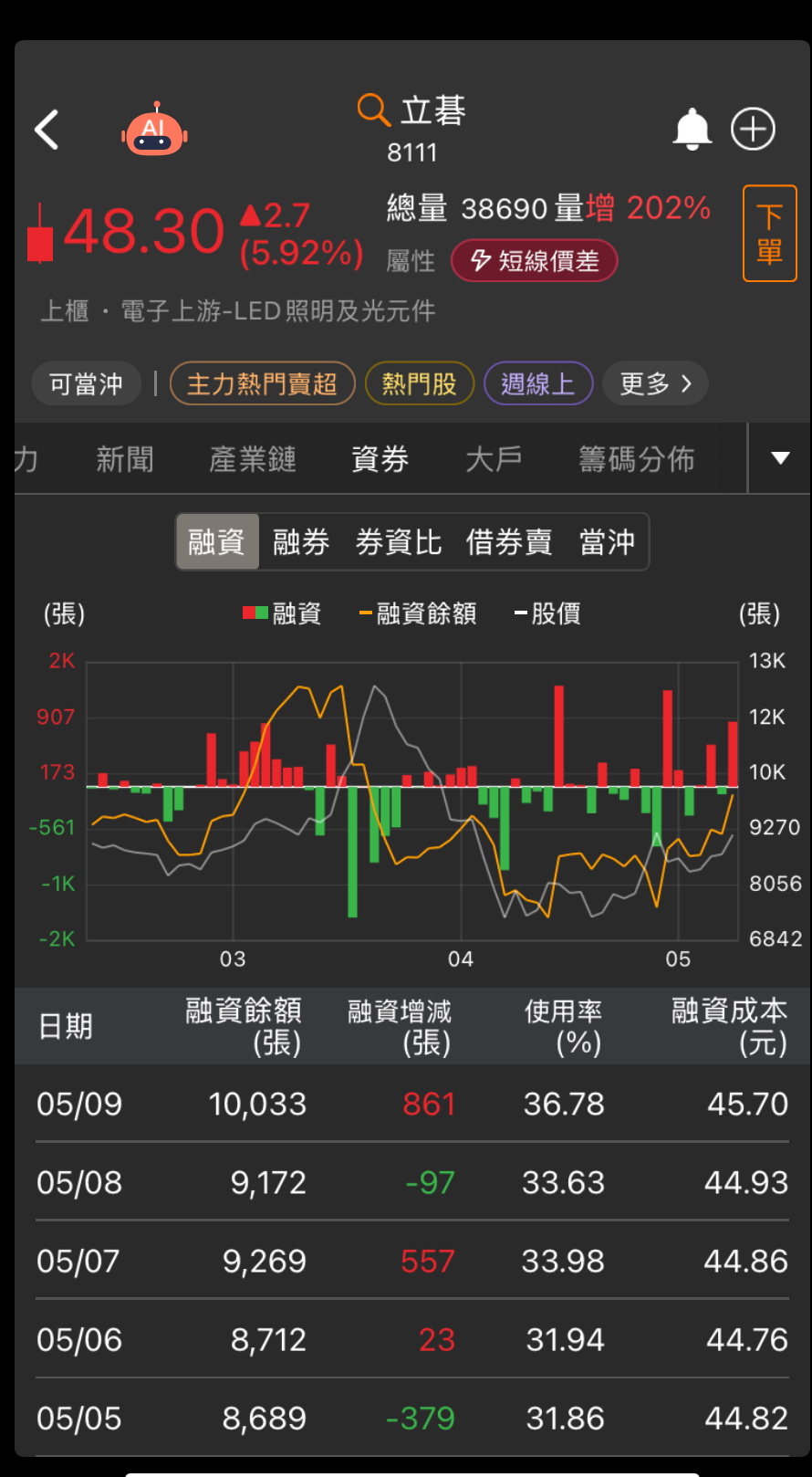Image resolution: width=812 pixels, height=1477 pixels.
Task: Toggle the 融資餘額 orange legend entry
Action: click(x=418, y=613)
